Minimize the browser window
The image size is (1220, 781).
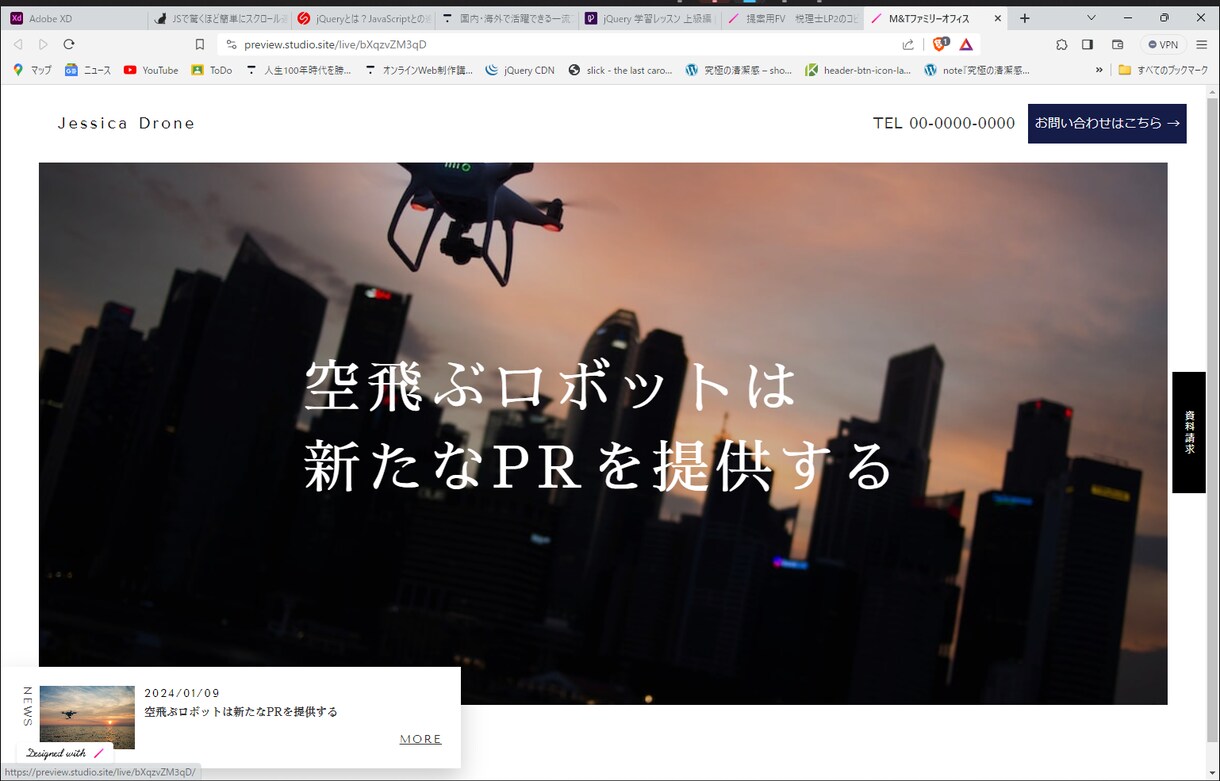click(x=1128, y=18)
